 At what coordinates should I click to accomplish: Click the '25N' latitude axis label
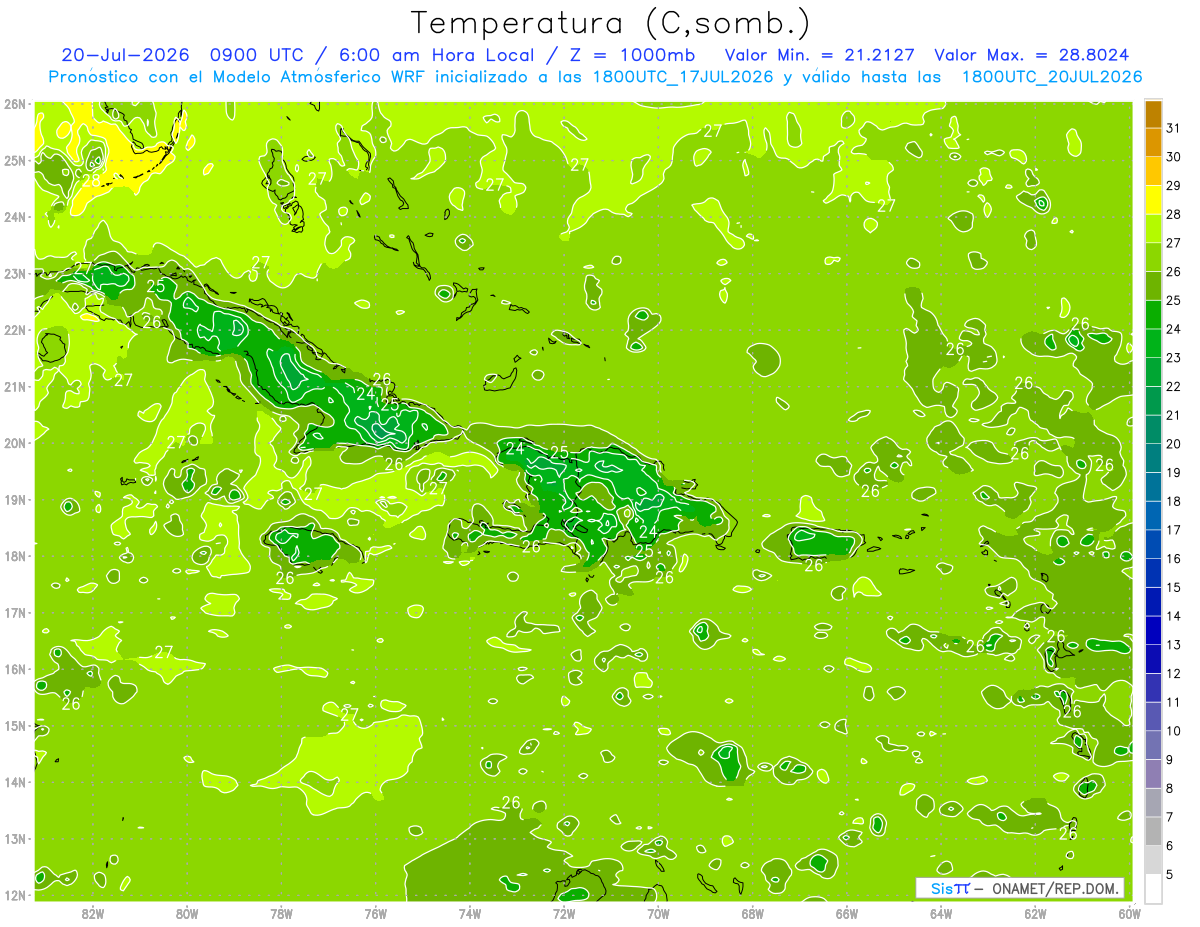point(15,160)
